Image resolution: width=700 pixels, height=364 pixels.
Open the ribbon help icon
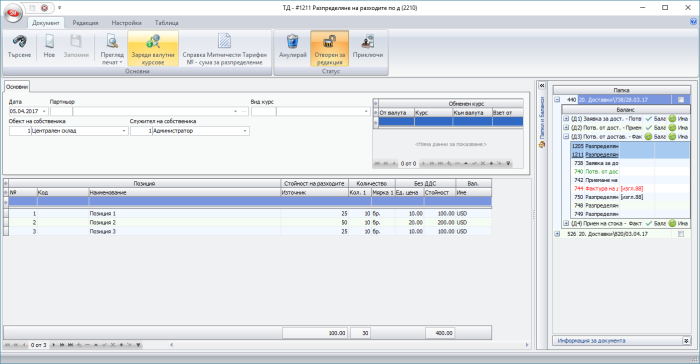693,21
